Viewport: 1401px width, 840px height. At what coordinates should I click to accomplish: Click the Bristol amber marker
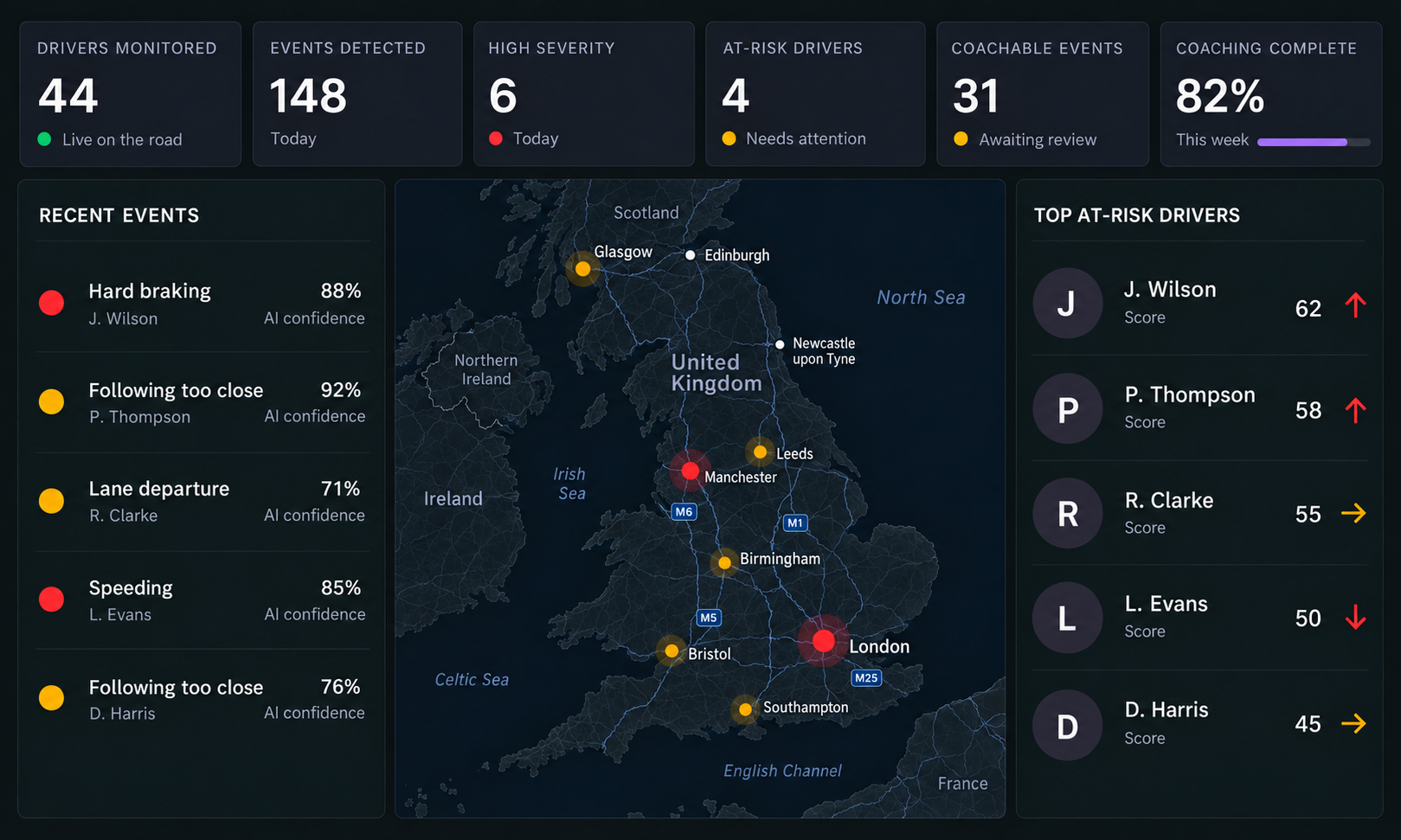672,651
